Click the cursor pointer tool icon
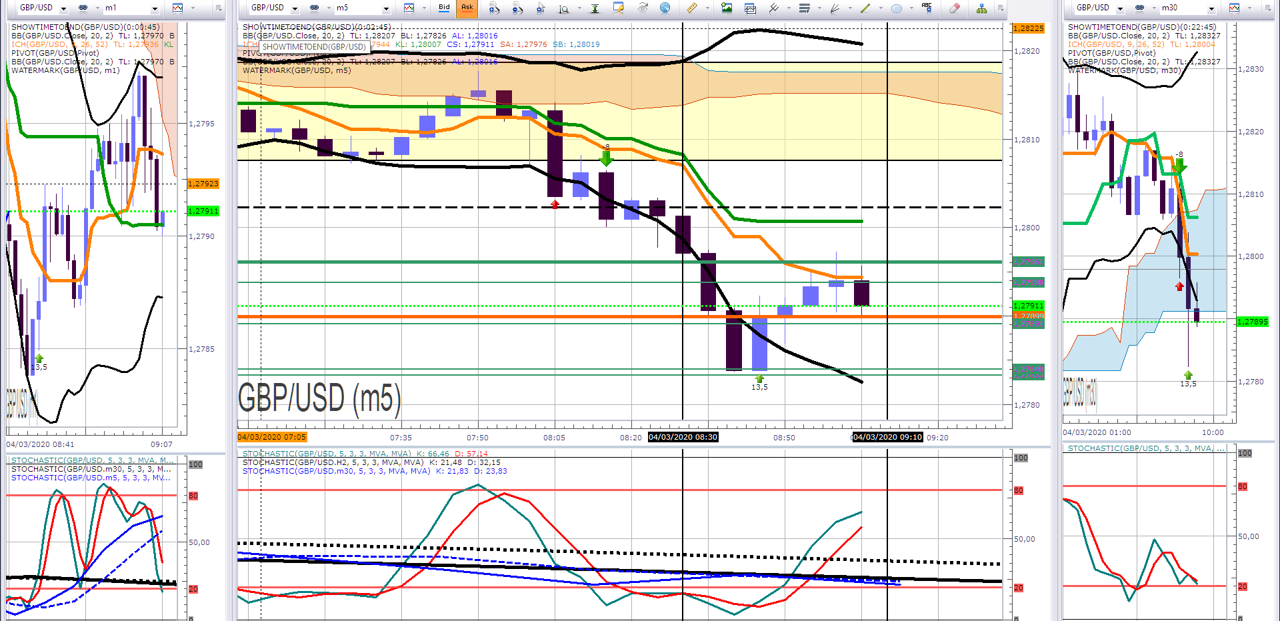1280x621 pixels. click(540, 7)
